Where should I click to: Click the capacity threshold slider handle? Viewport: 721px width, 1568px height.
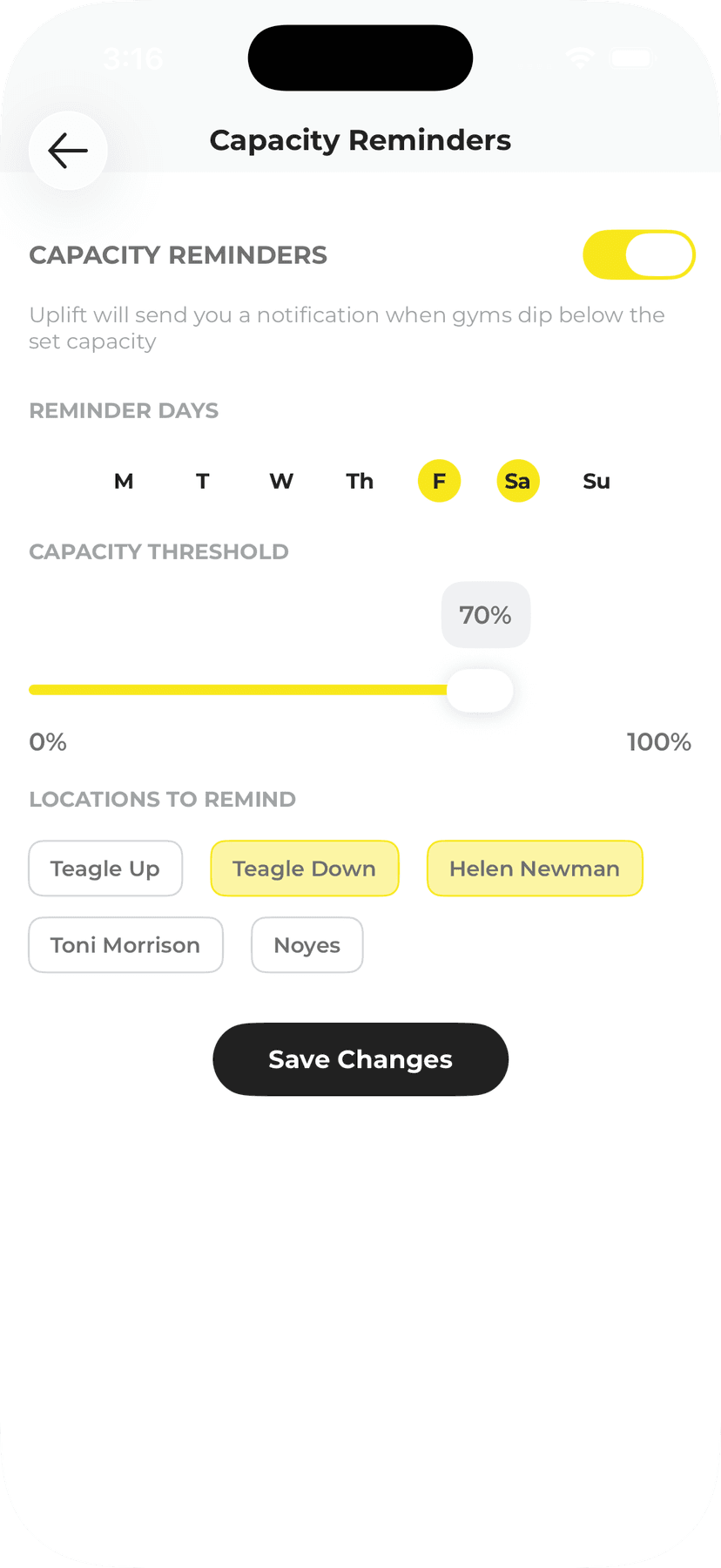pos(480,690)
